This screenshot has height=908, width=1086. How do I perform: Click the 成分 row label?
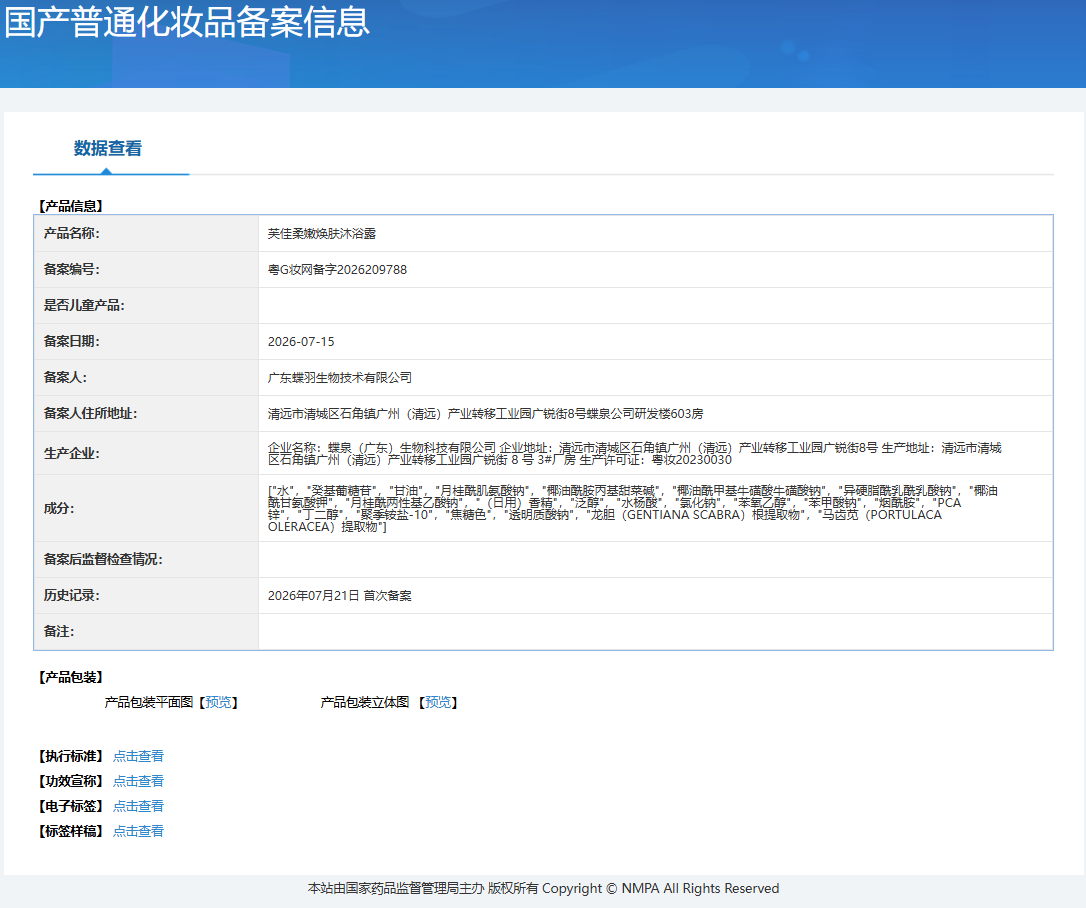pos(59,508)
